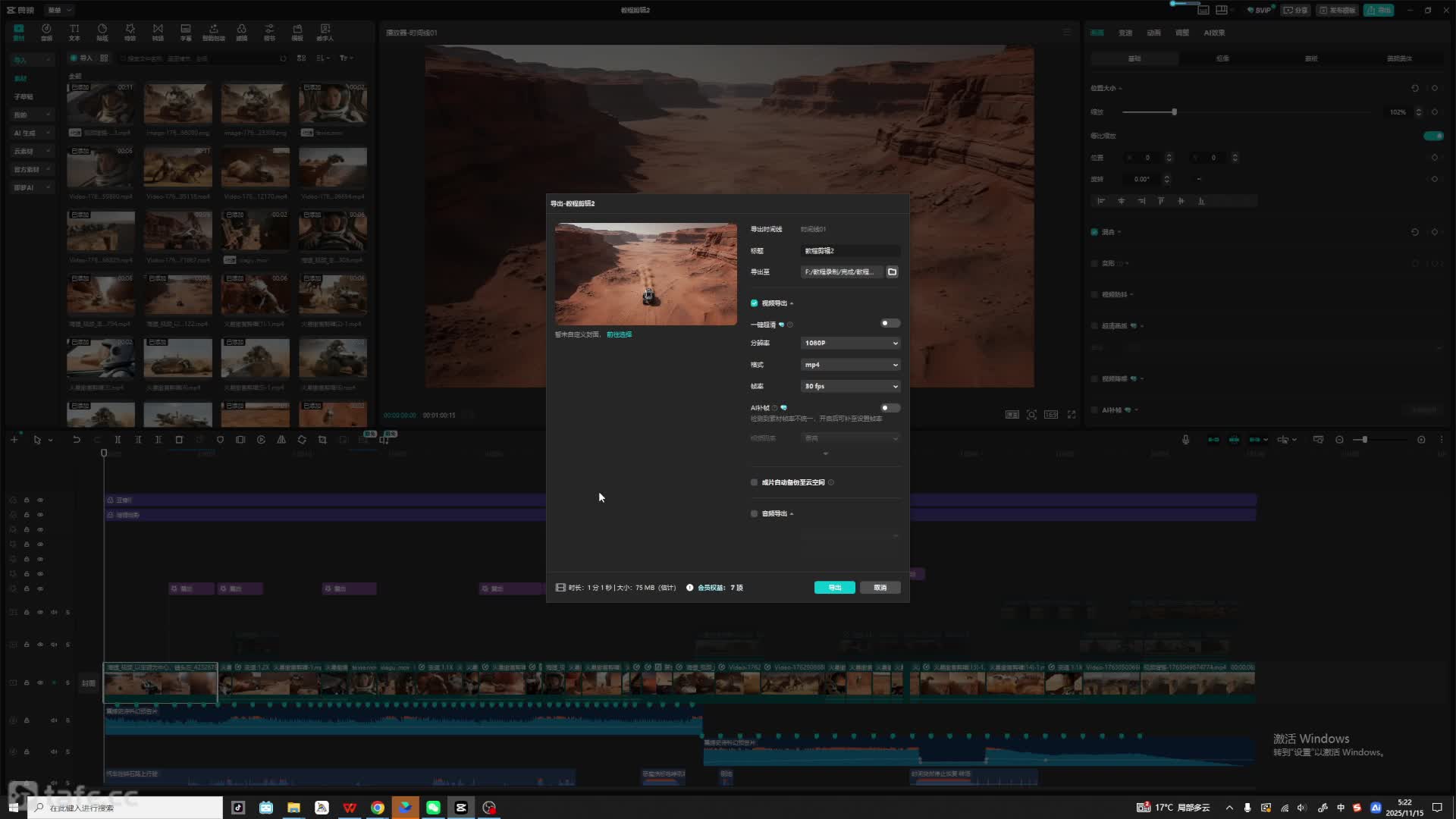Click the 前往选择 cover link
Screen dimensions: 1456x819
point(619,334)
